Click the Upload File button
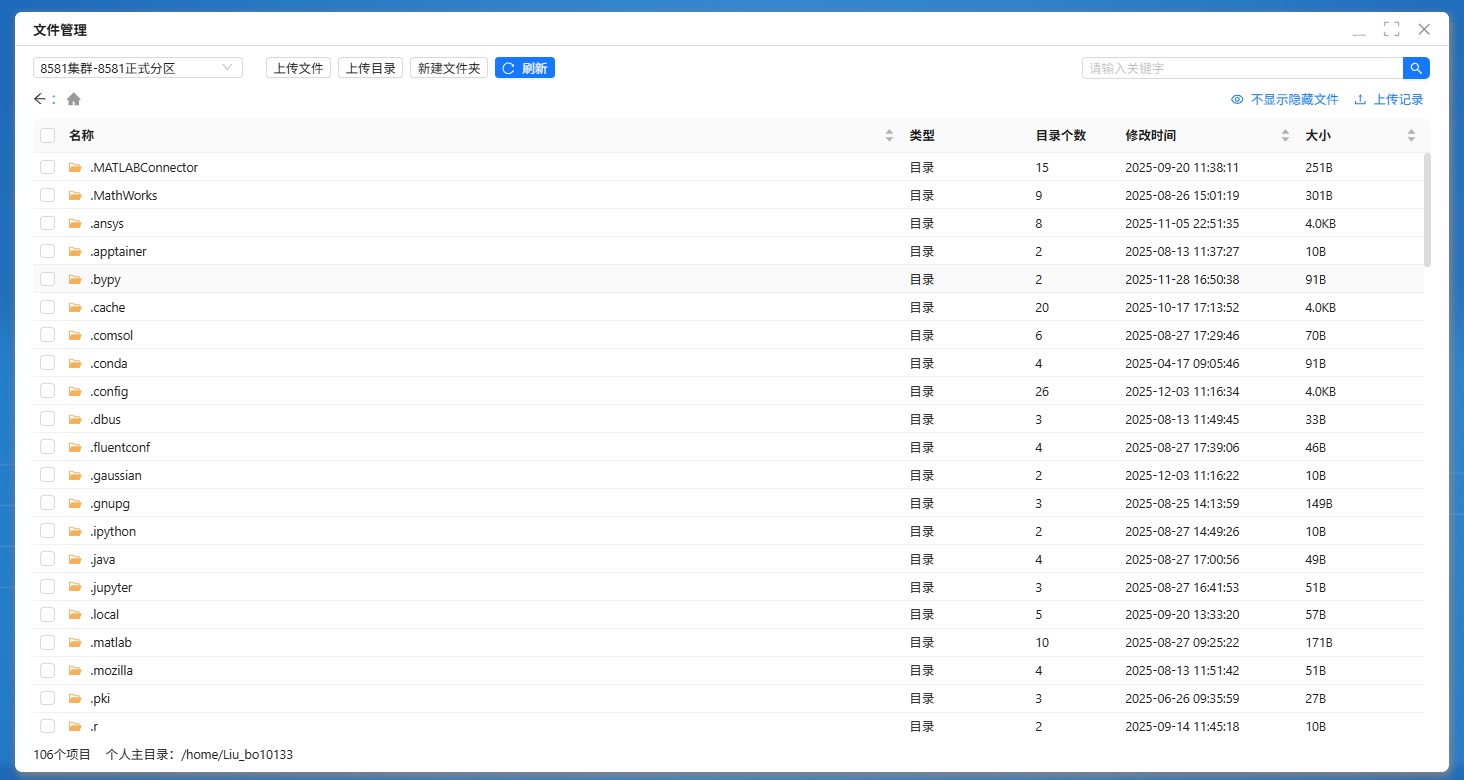The image size is (1464, 780). pyautogui.click(x=298, y=68)
